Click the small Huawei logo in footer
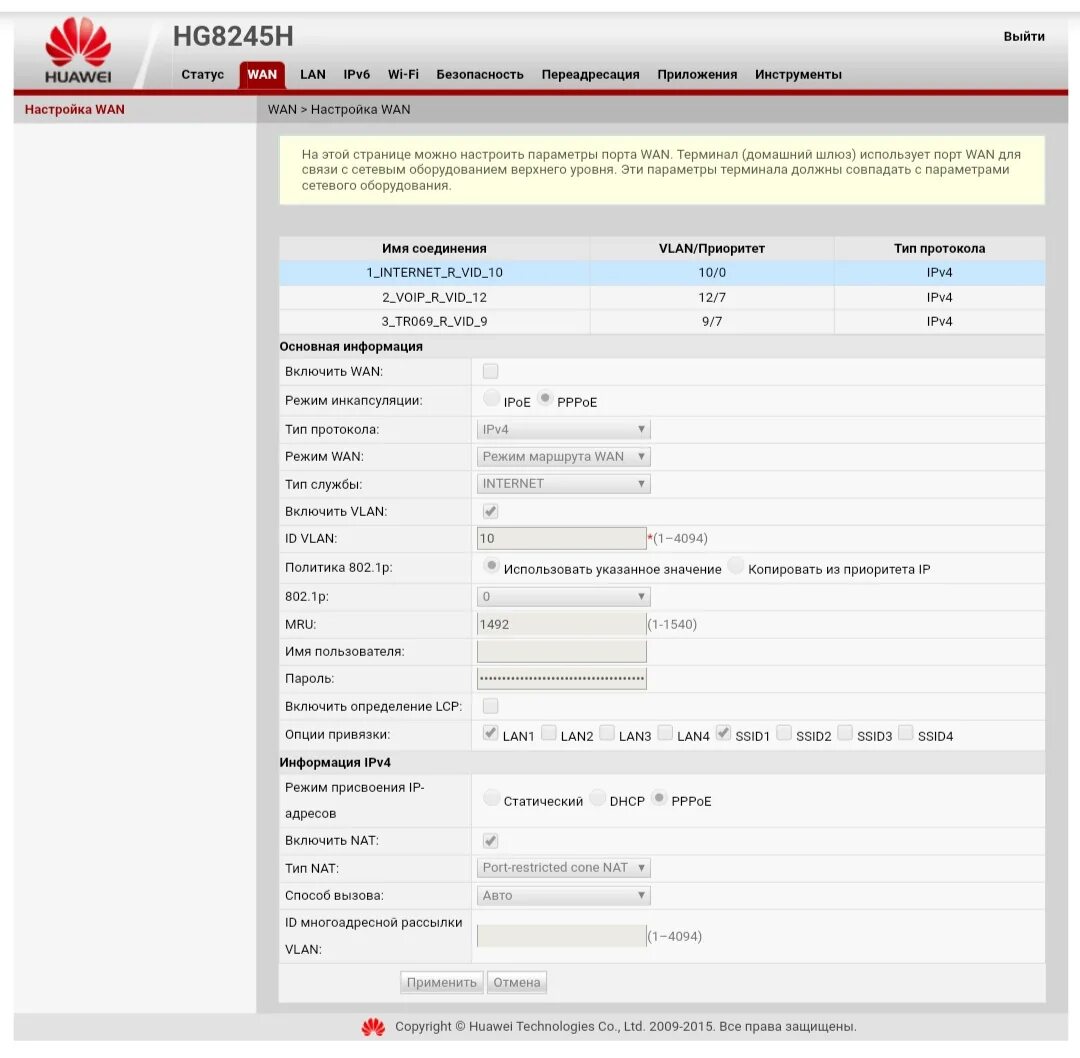Screen dimensions: 1080x1058 pos(373,1027)
